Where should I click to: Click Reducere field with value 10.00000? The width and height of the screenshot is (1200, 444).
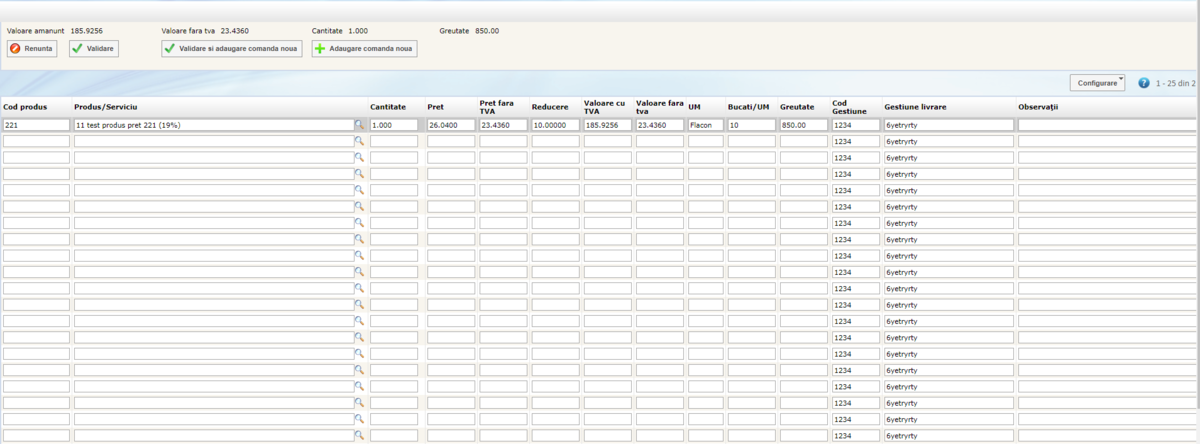[x=555, y=125]
